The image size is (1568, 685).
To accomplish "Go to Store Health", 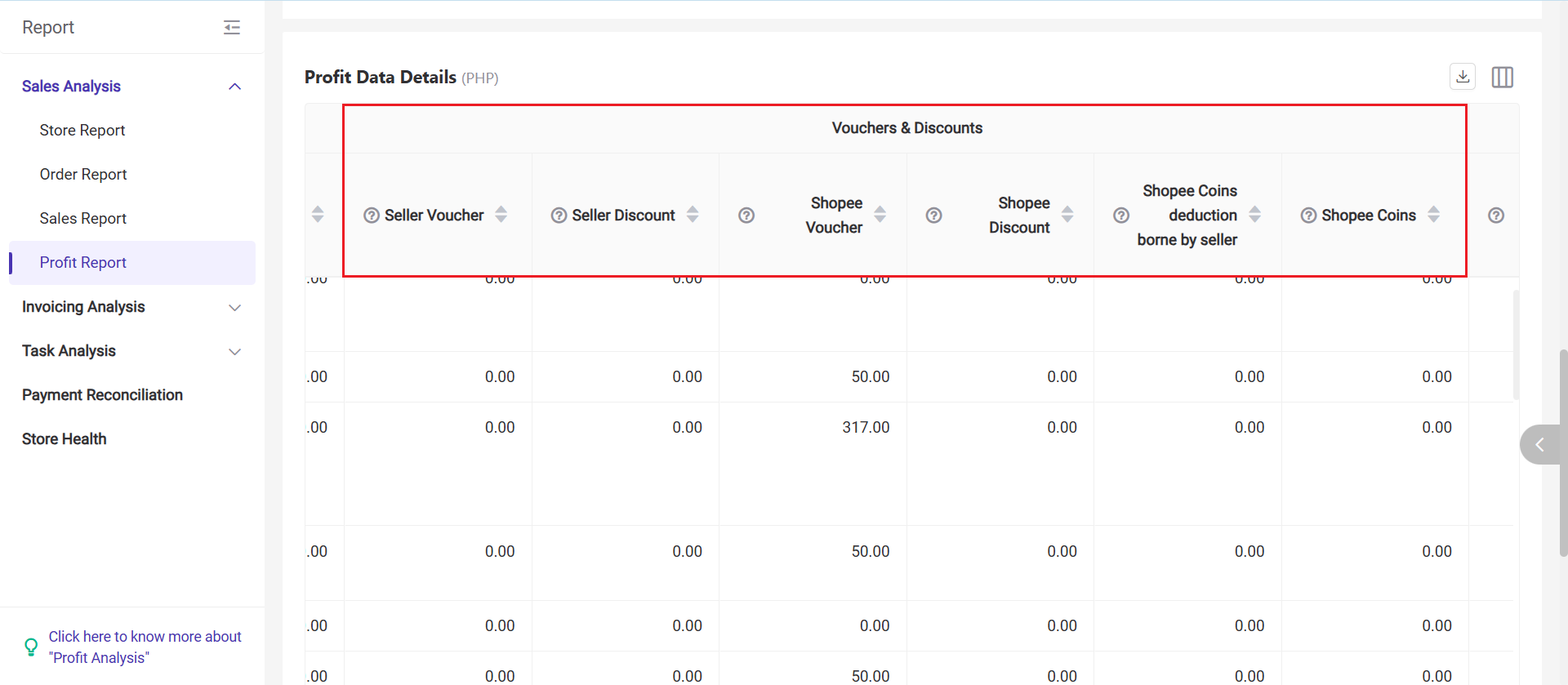I will coord(65,439).
